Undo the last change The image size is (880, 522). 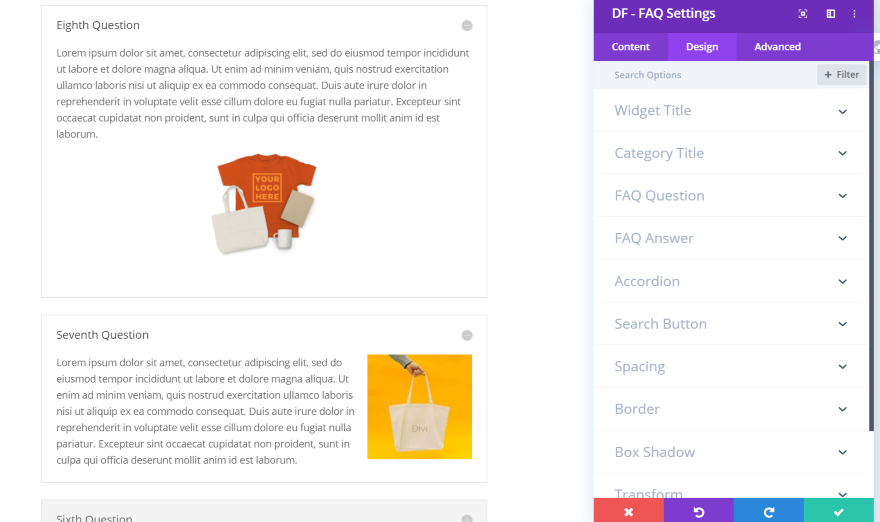point(698,511)
